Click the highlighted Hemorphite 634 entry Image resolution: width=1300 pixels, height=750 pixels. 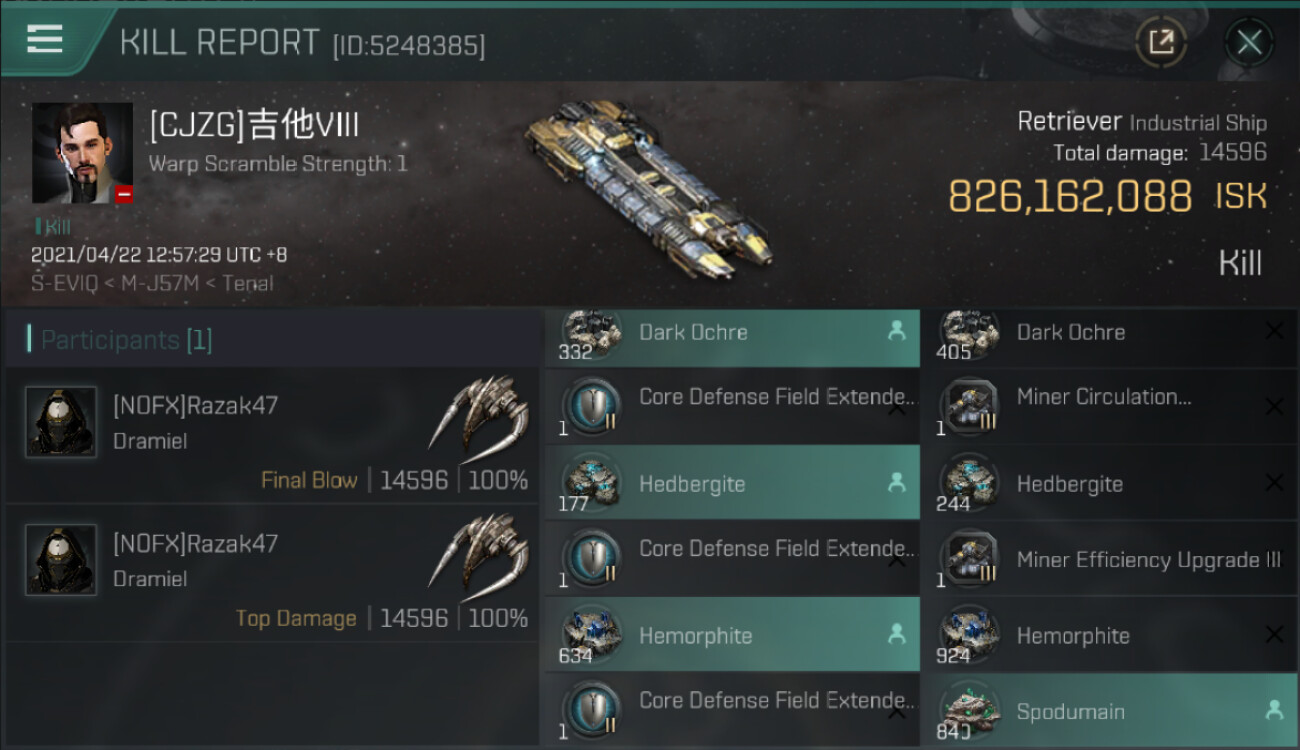pos(733,635)
